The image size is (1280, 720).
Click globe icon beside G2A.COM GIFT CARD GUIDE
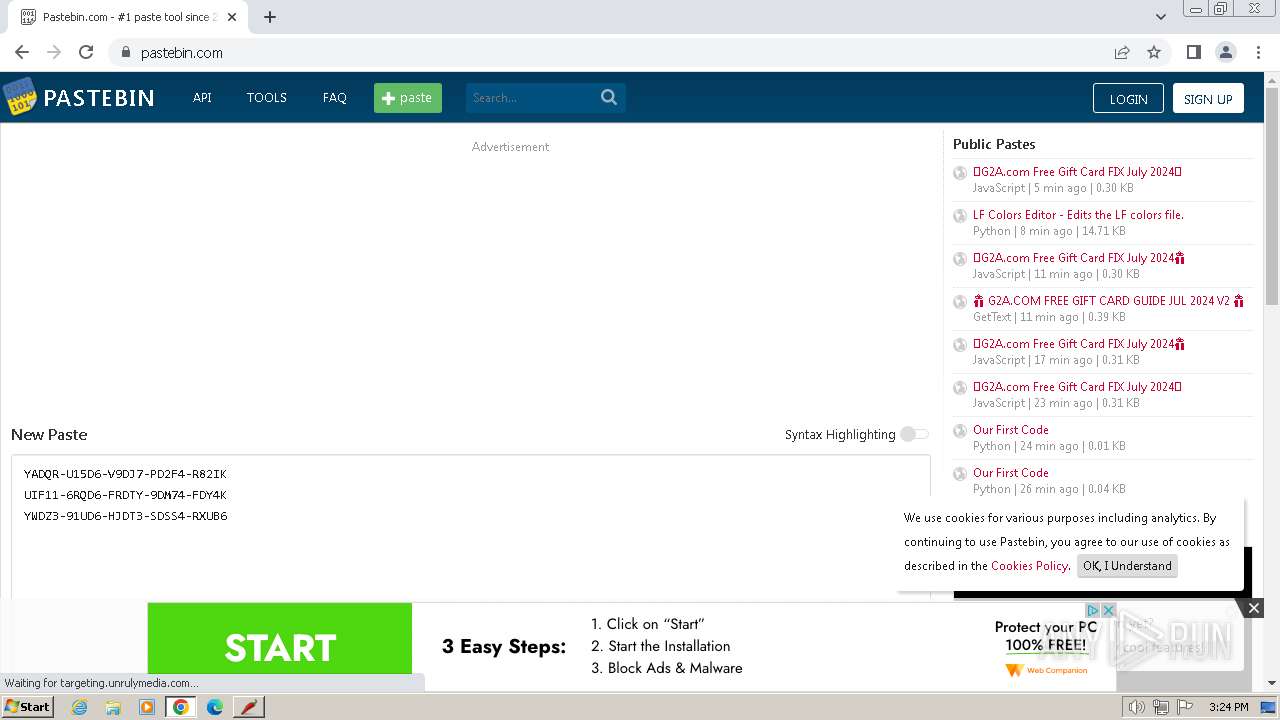[x=960, y=302]
